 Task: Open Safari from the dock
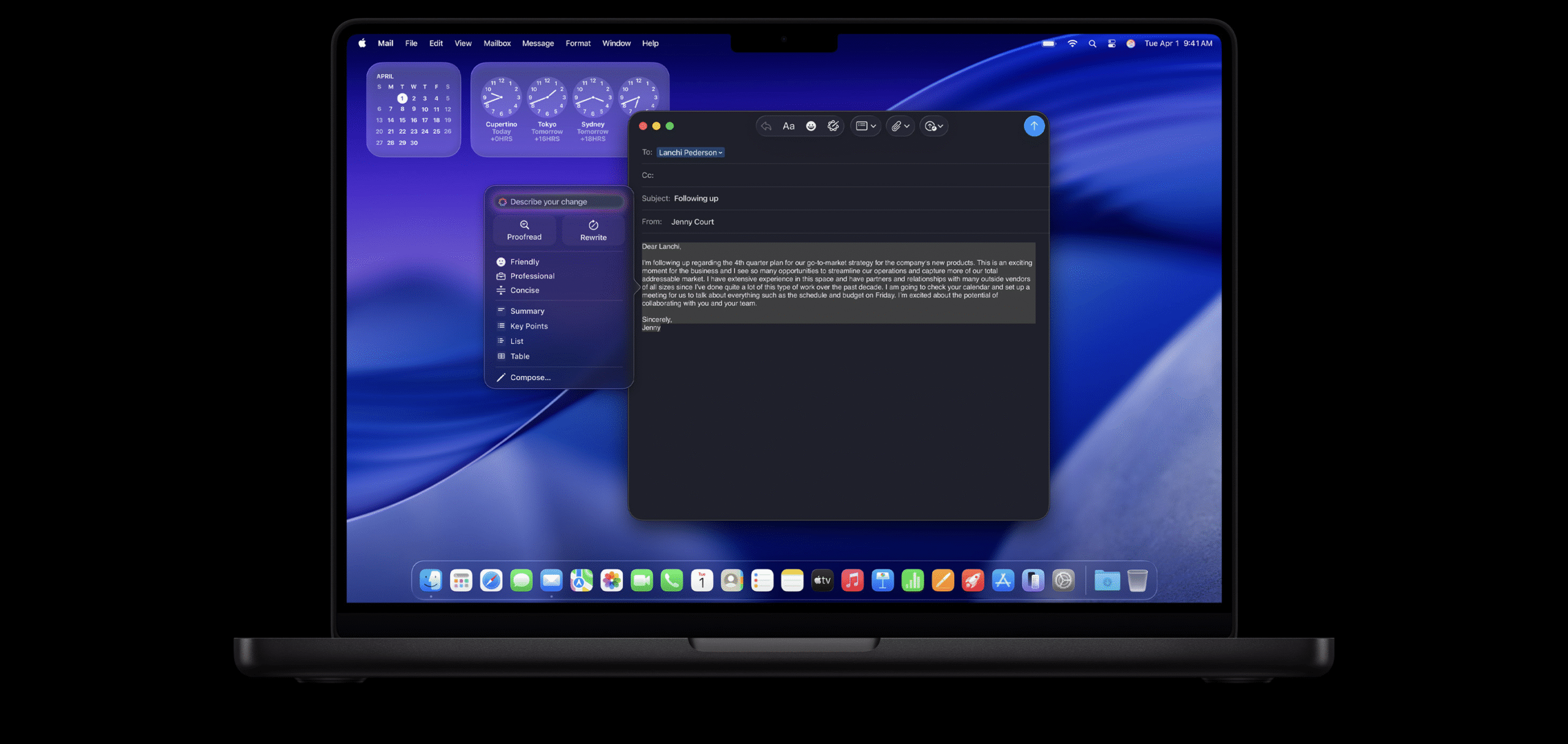tap(491, 580)
